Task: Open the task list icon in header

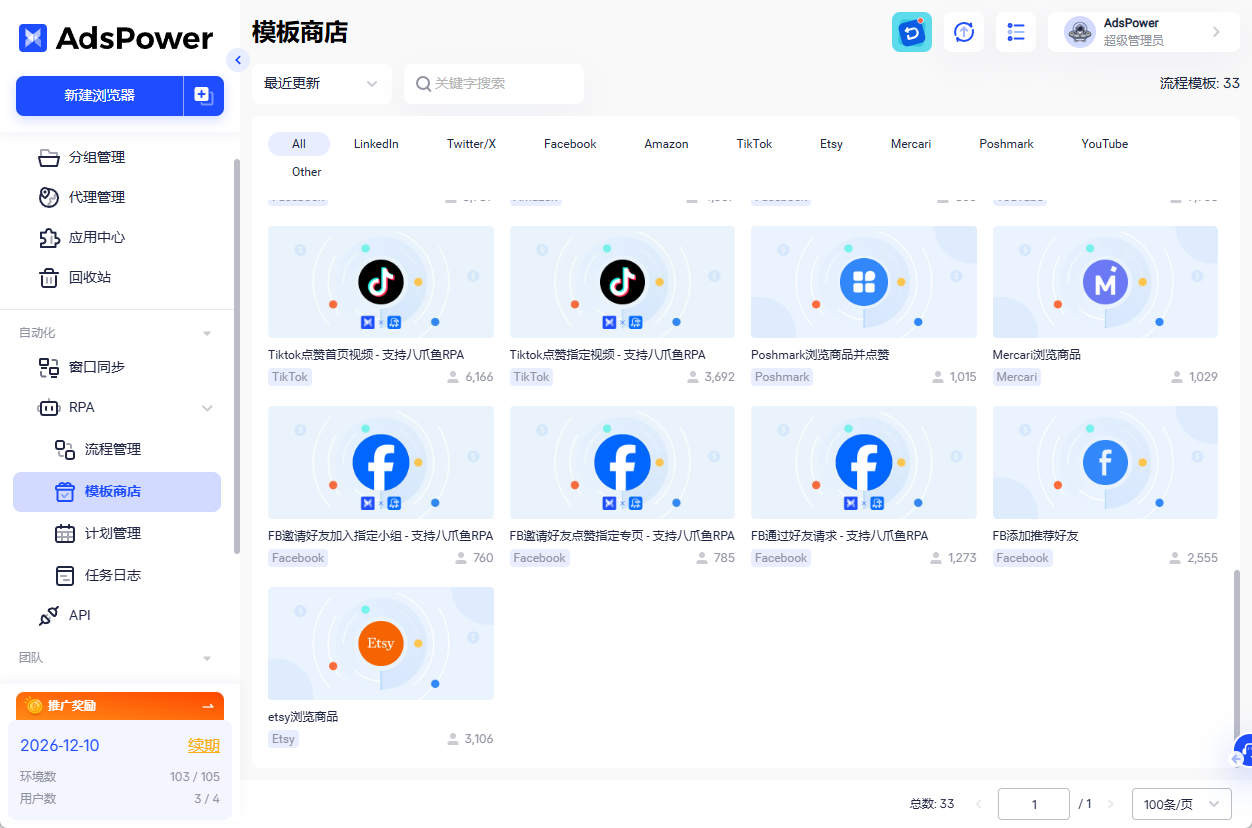Action: click(x=1016, y=32)
